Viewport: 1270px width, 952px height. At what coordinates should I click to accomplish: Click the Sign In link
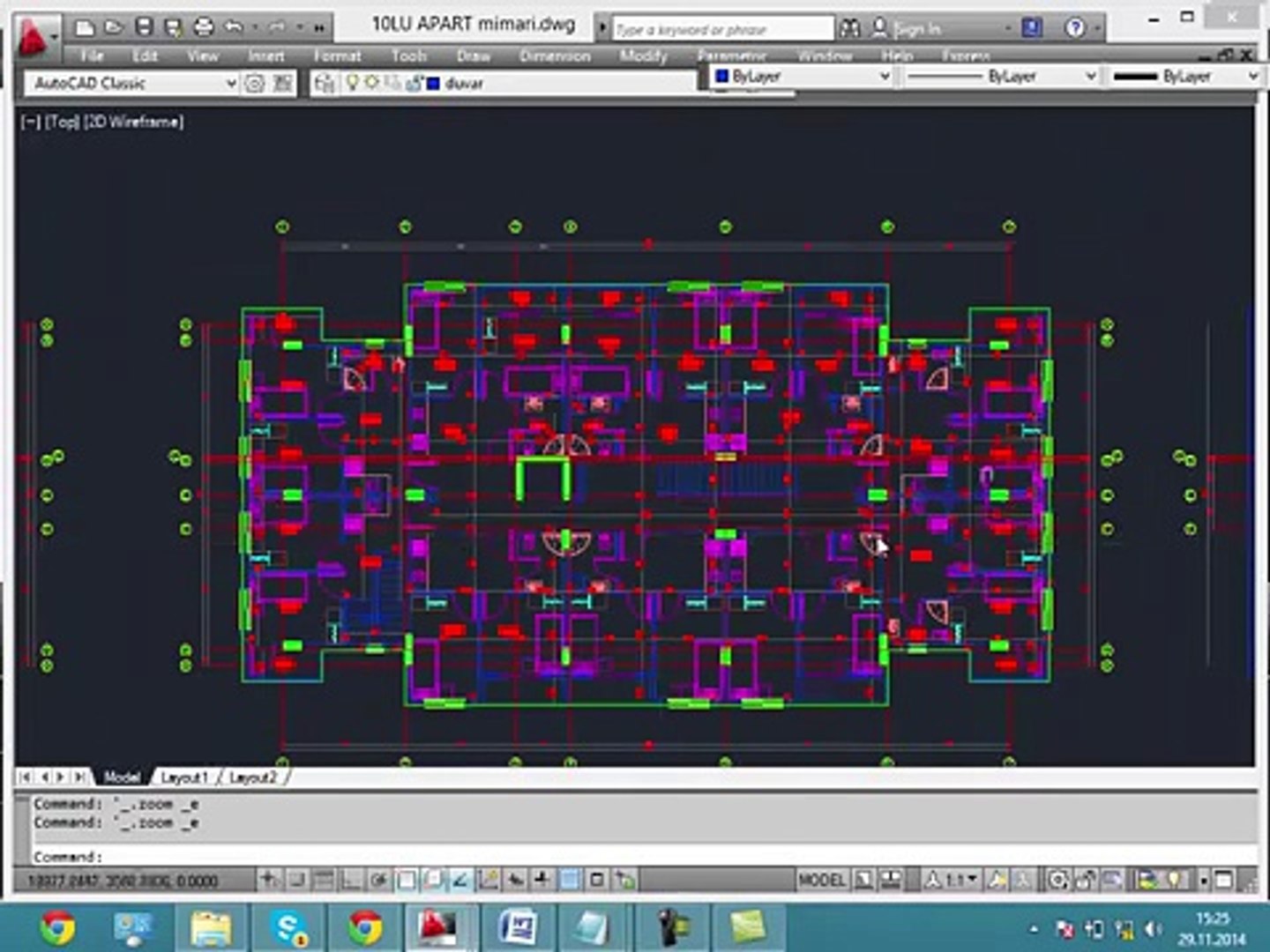[917, 29]
